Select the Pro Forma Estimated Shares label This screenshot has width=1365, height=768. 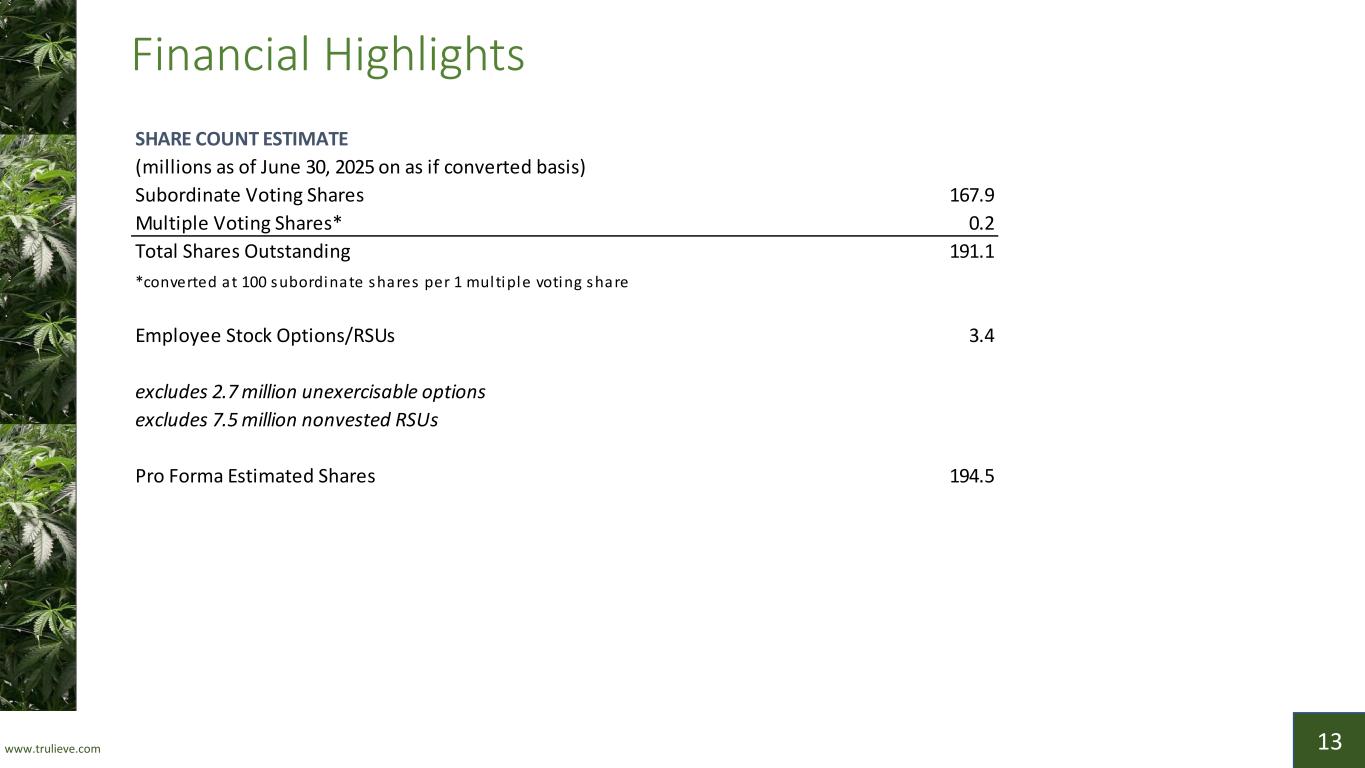coord(255,476)
